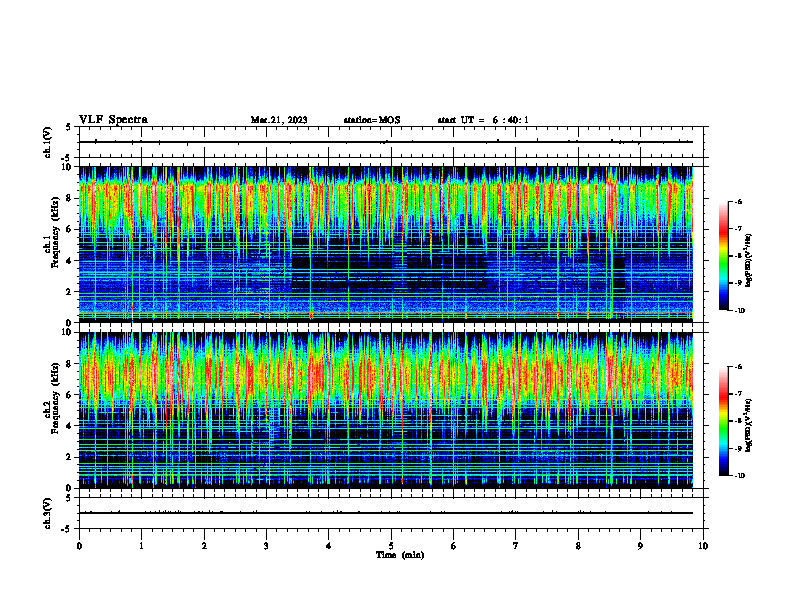Image resolution: width=792 pixels, height=612 pixels.
Task: Select the ch.1 "Frequency (kHz)" axis label
Action: click(x=56, y=233)
